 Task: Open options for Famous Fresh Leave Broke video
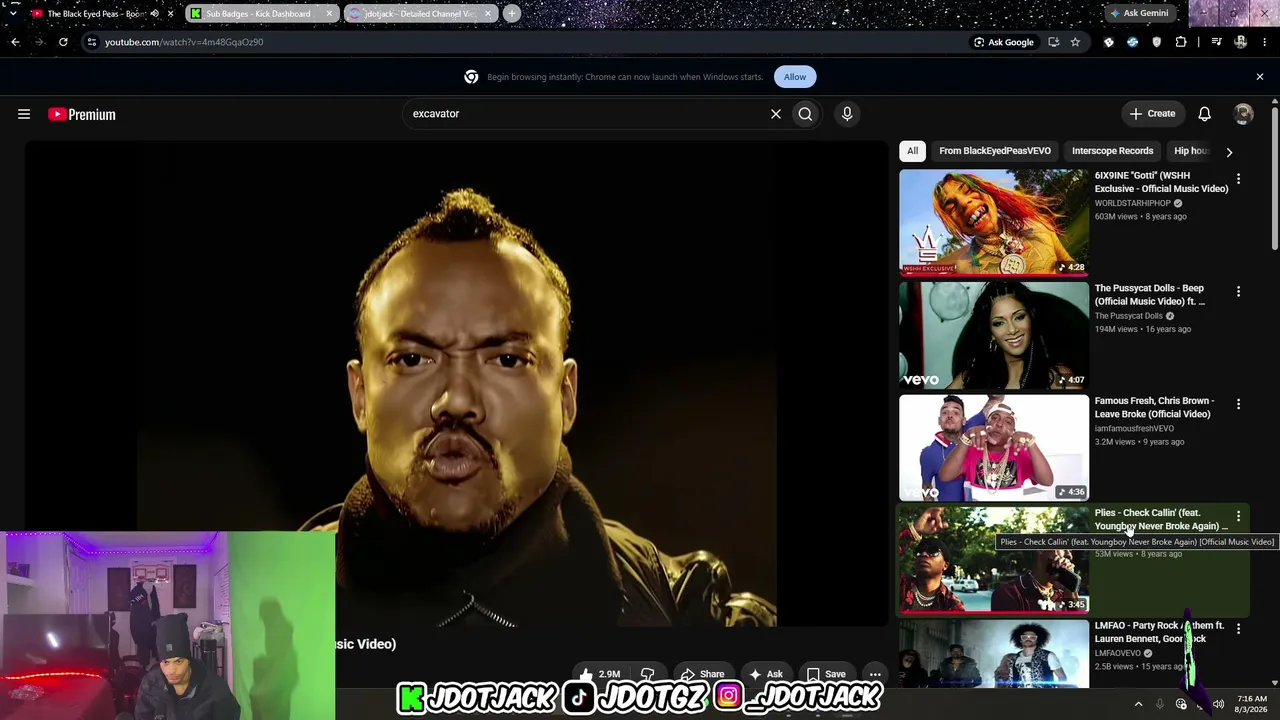point(1238,404)
